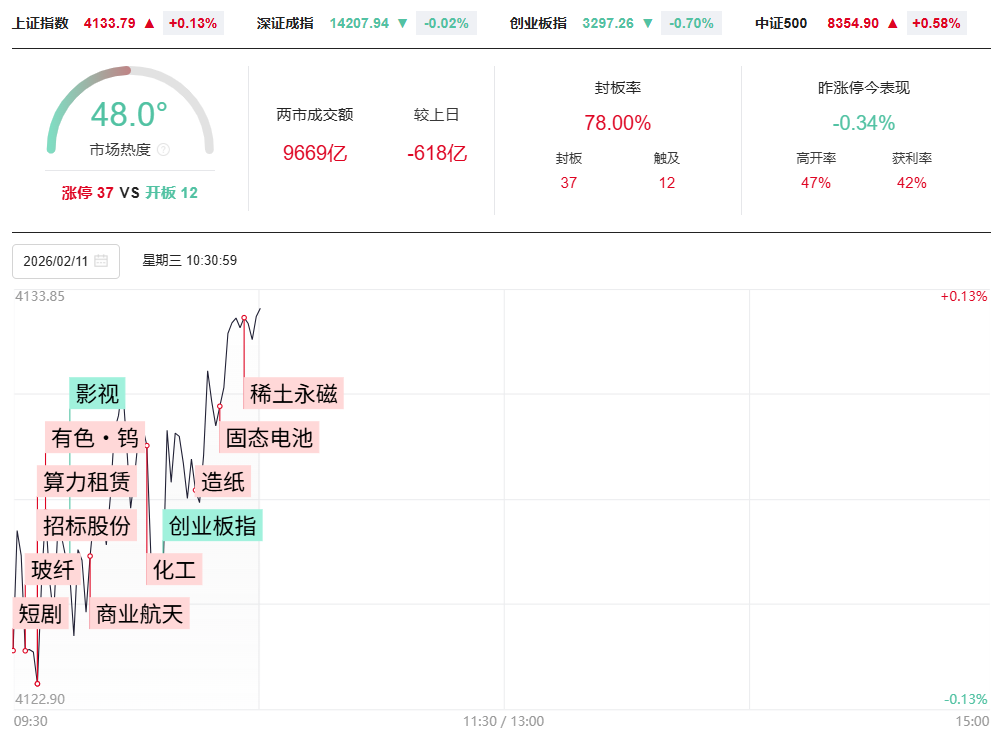The image size is (1008, 745).
Task: Click the Shenzhen index green down arrow
Action: (x=402, y=23)
